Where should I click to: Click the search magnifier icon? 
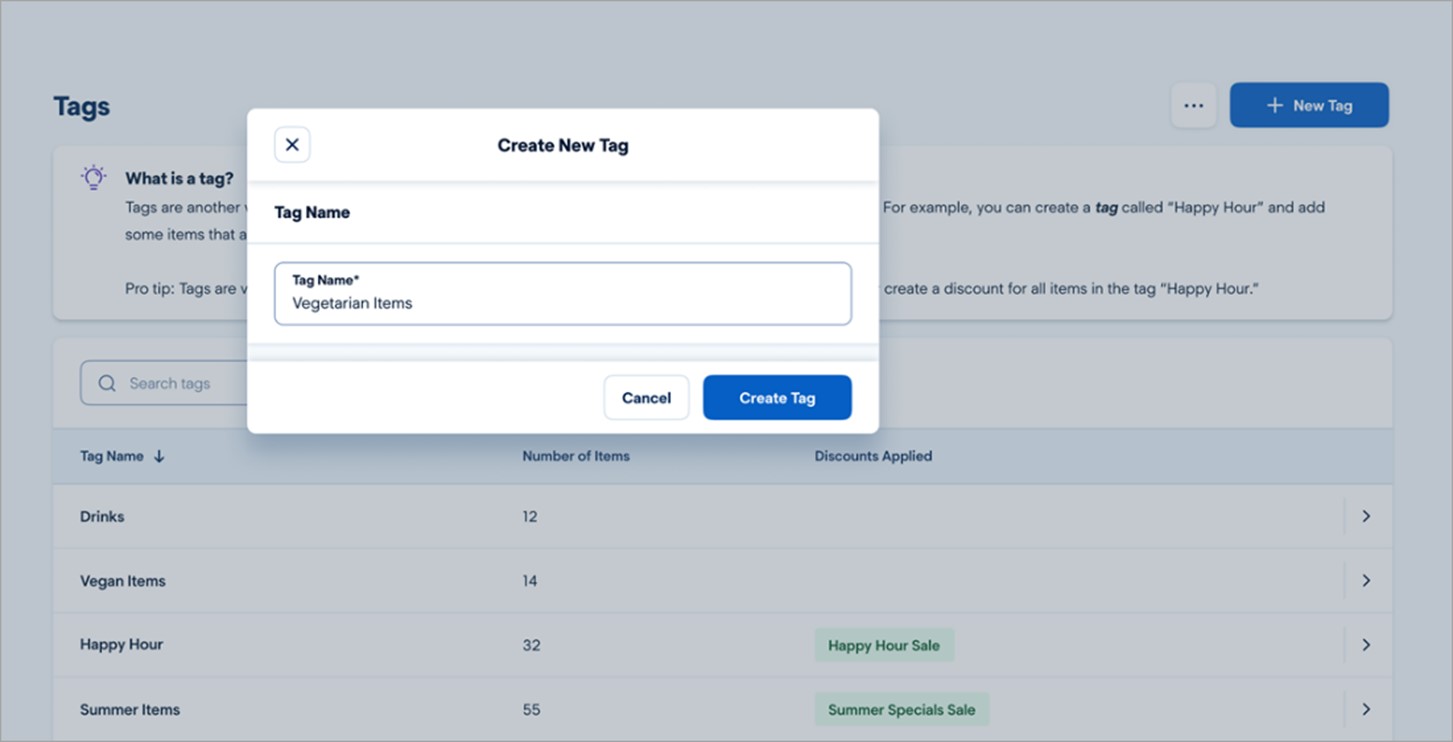[107, 383]
